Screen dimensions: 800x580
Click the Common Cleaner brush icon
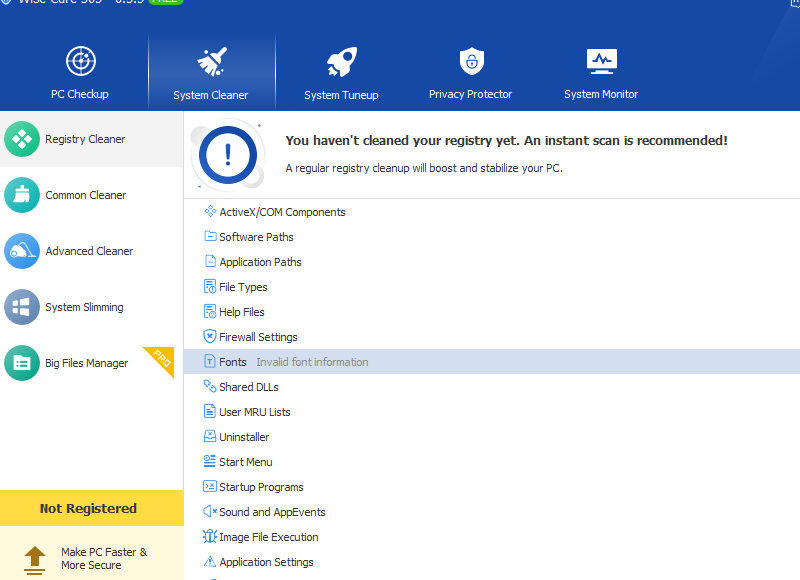pos(22,195)
